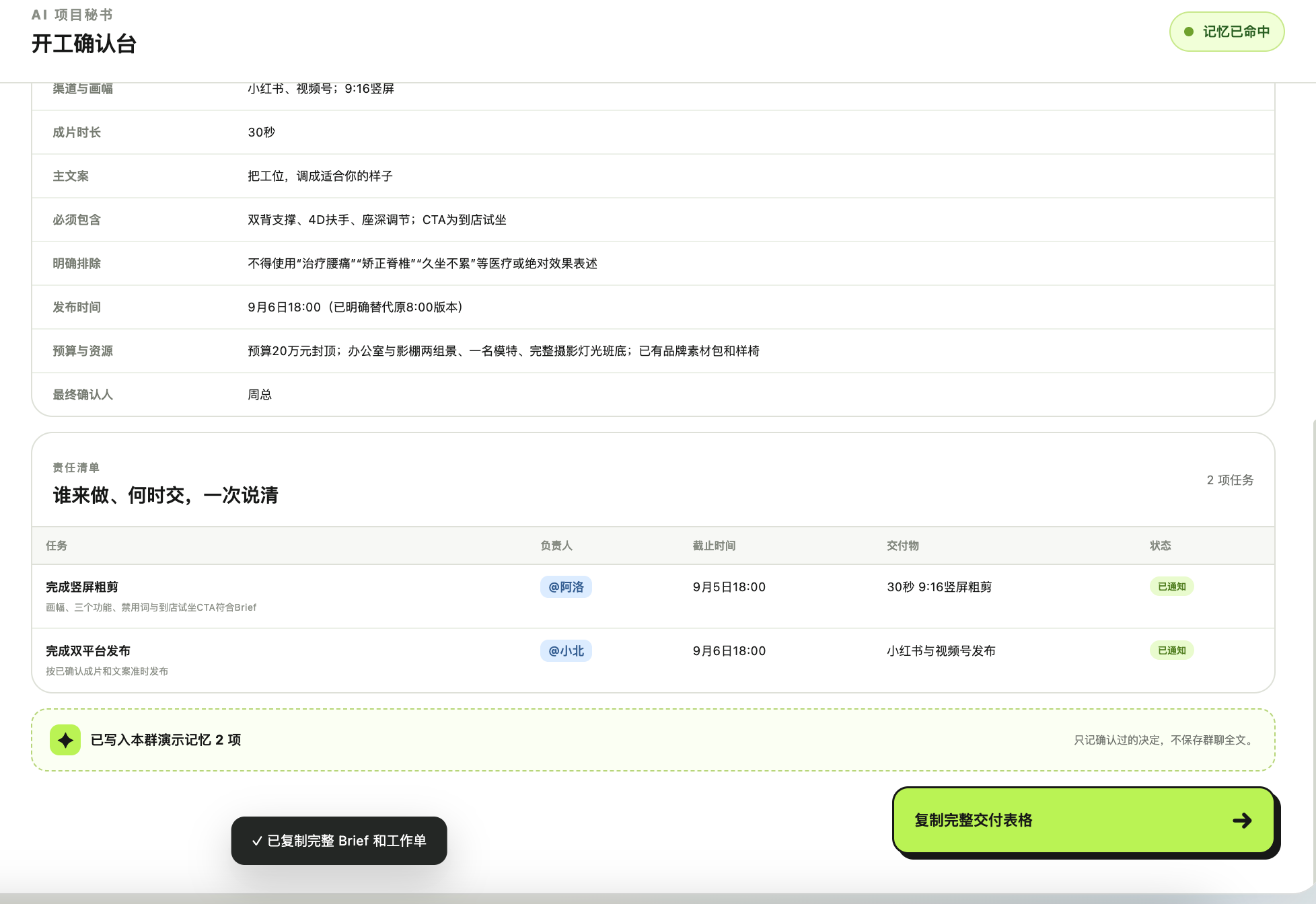Click the 2 项任务 counter label
Viewport: 1316px width, 904px height.
click(x=1230, y=480)
